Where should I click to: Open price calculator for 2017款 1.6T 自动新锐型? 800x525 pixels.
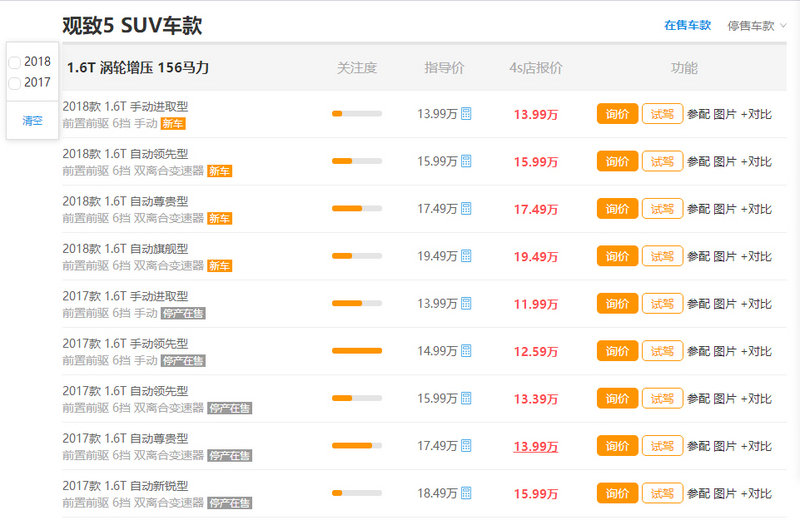coord(466,493)
